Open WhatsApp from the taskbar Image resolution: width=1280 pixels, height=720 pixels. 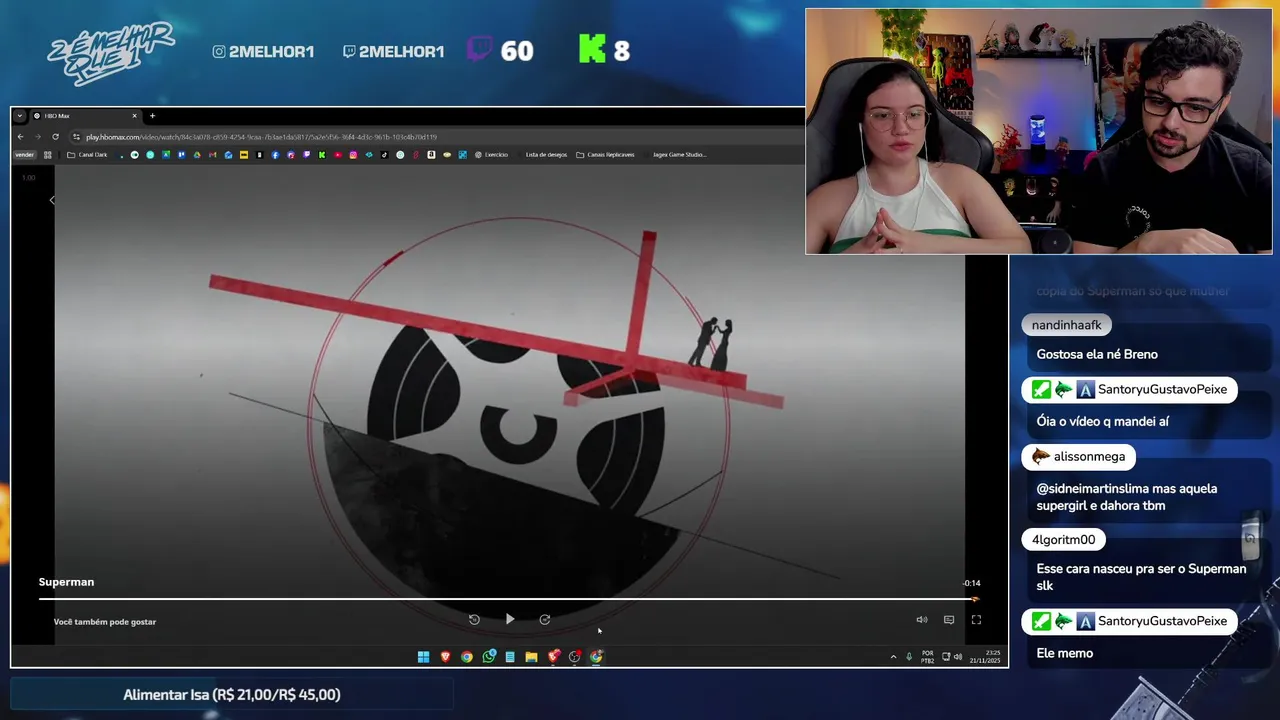tap(488, 657)
